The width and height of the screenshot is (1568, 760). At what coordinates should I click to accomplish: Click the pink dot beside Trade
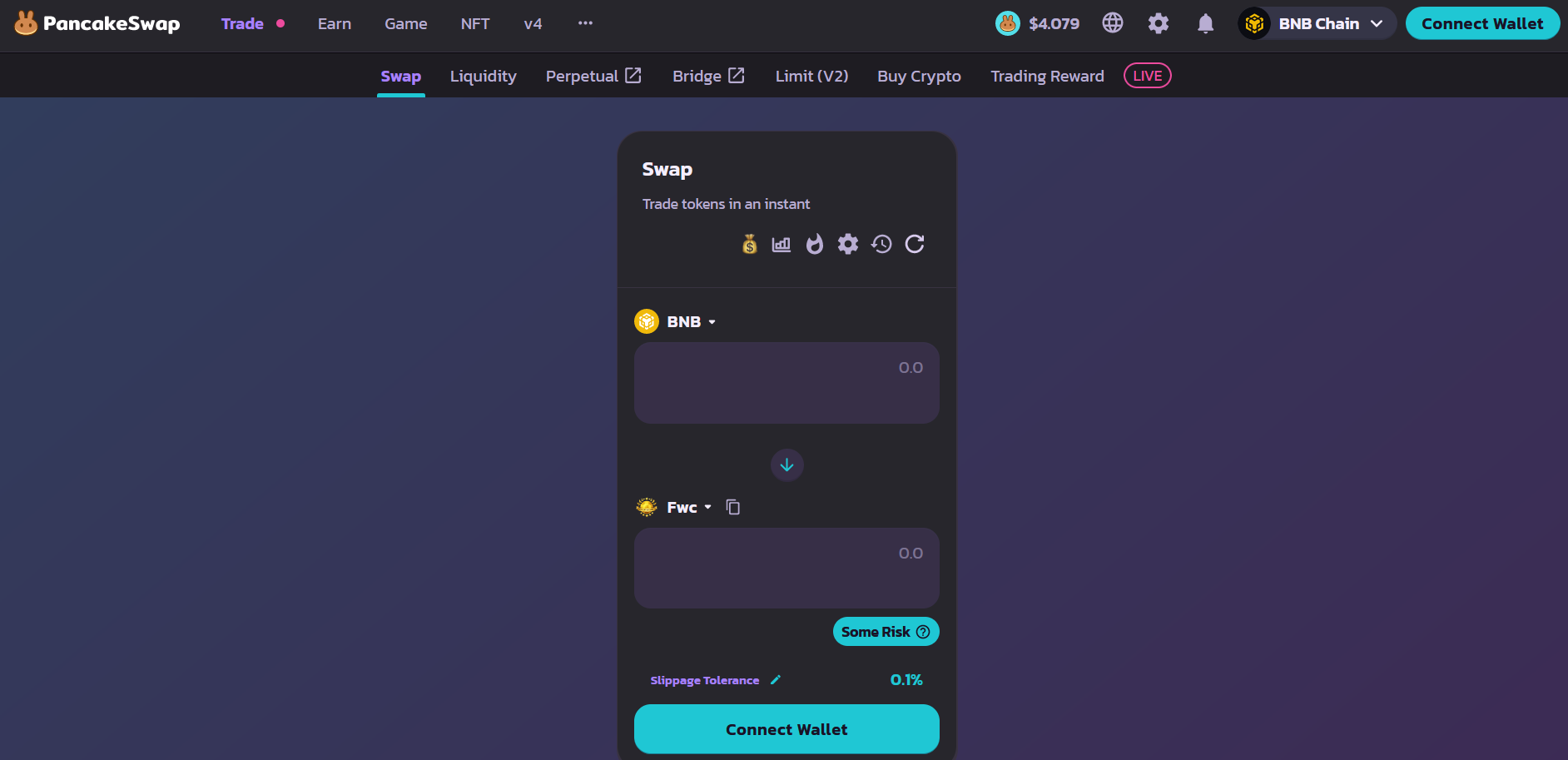[280, 23]
